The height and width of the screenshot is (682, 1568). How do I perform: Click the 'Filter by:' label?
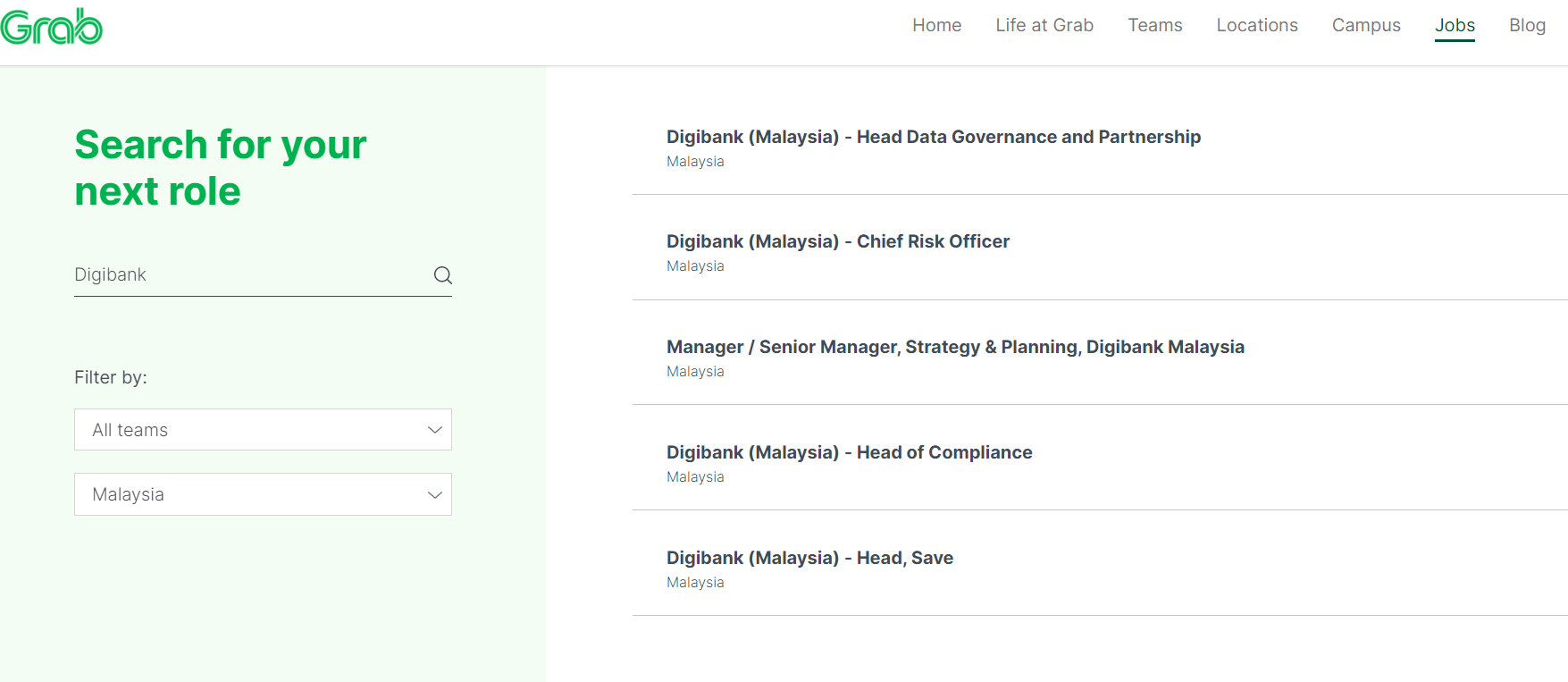[111, 377]
